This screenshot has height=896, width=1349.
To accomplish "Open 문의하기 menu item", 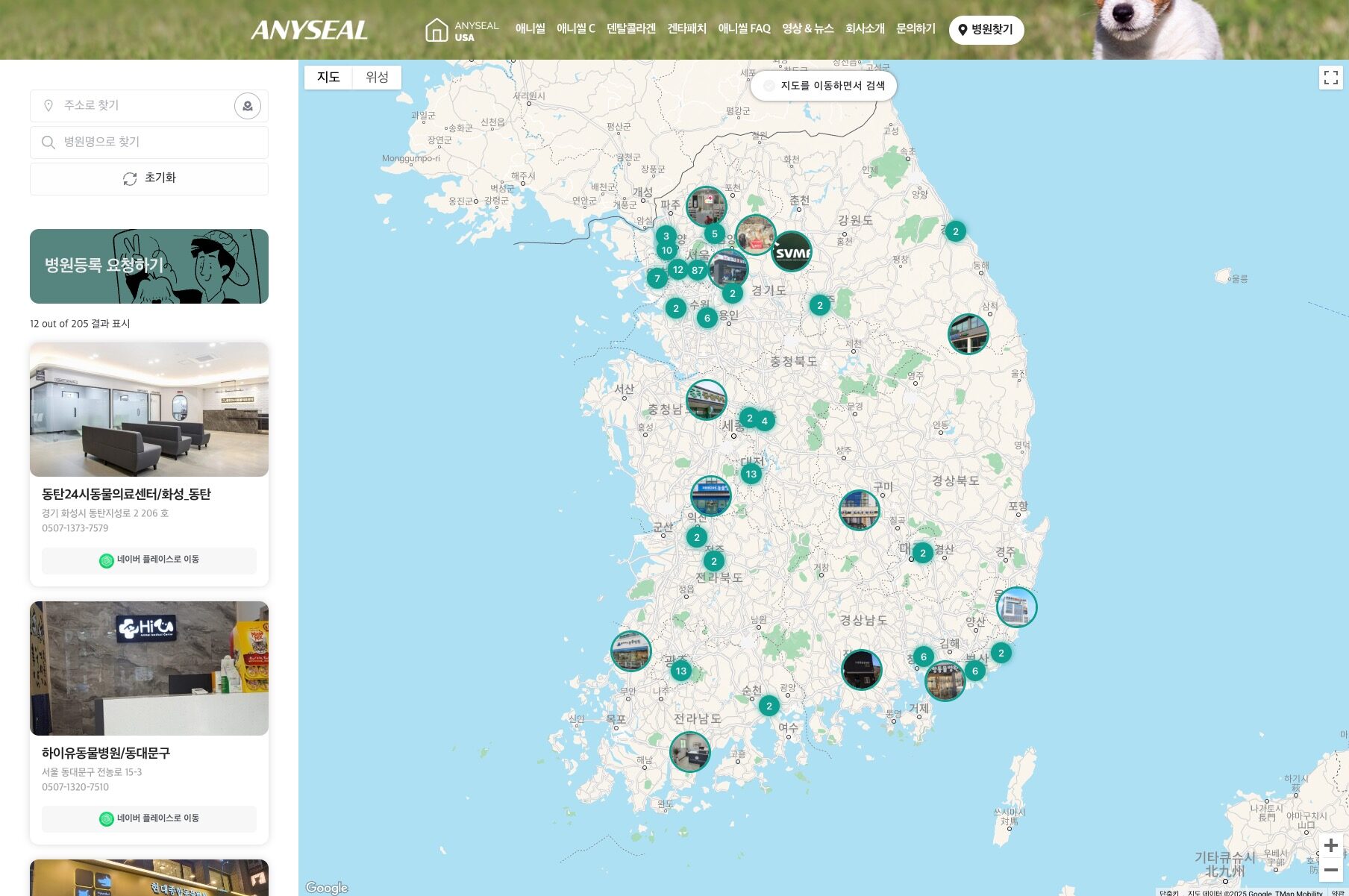I will [915, 29].
